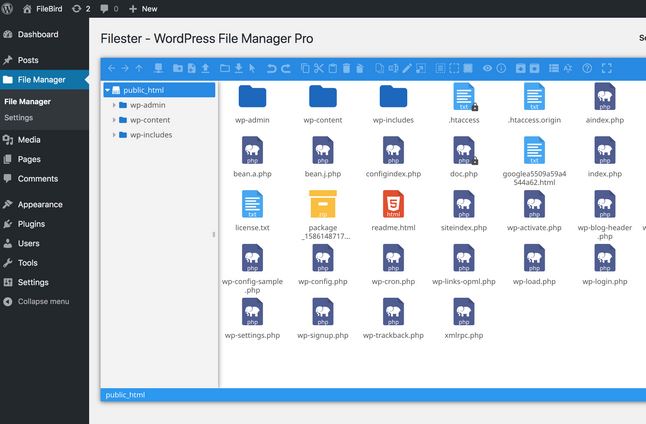Go forward with the right arrow toolbar icon

coord(125,68)
